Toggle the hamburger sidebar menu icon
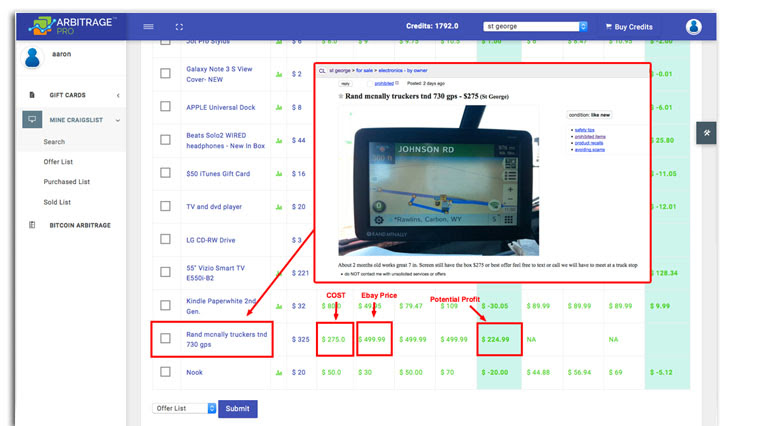758x426 pixels. coord(148,27)
